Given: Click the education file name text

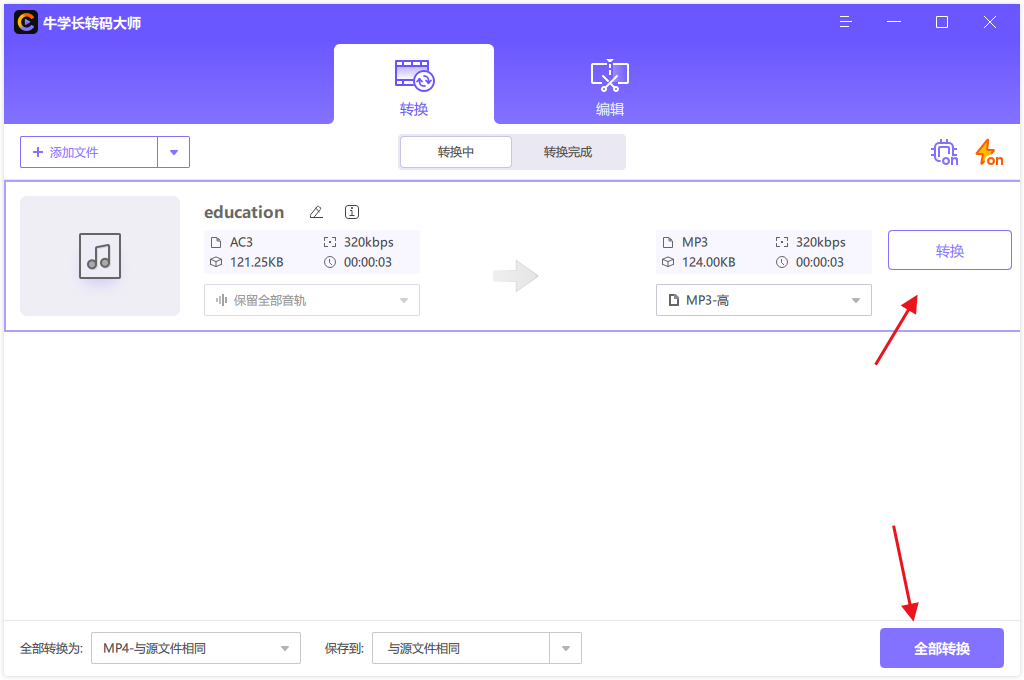Looking at the screenshot, I should tap(244, 212).
